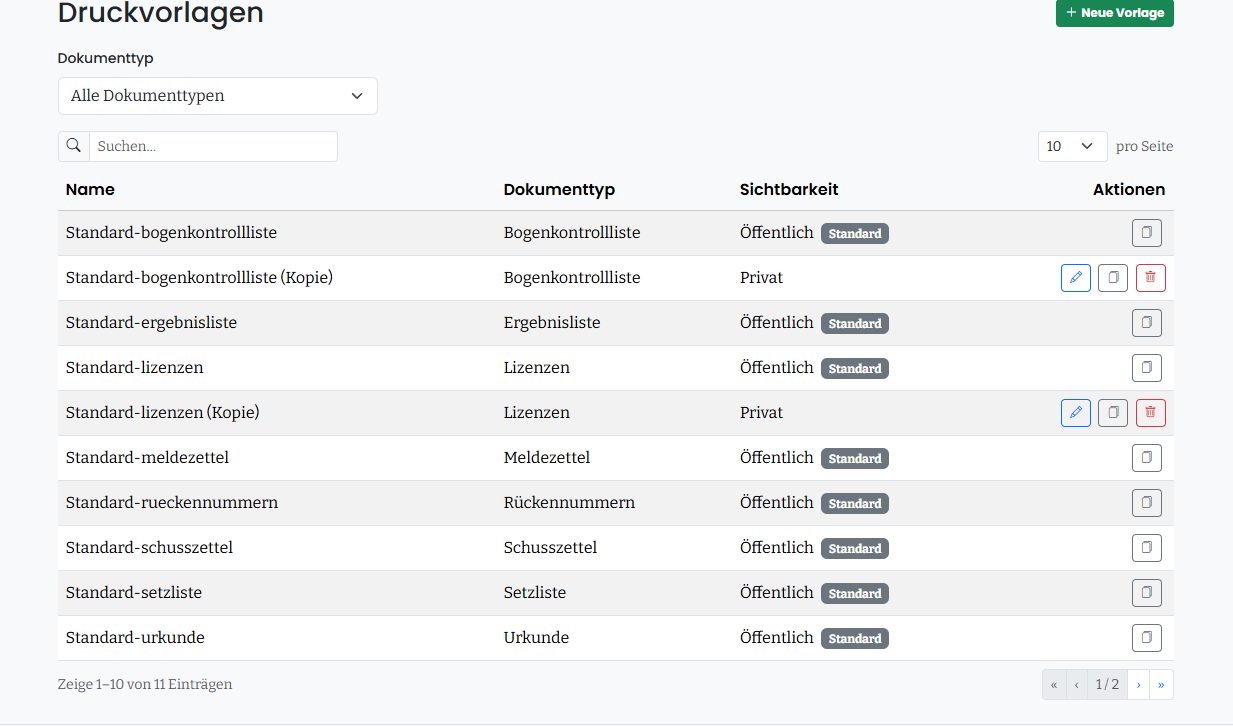Image resolution: width=1233 pixels, height=726 pixels.
Task: Jump to last page in pagination
Action: tap(1161, 685)
